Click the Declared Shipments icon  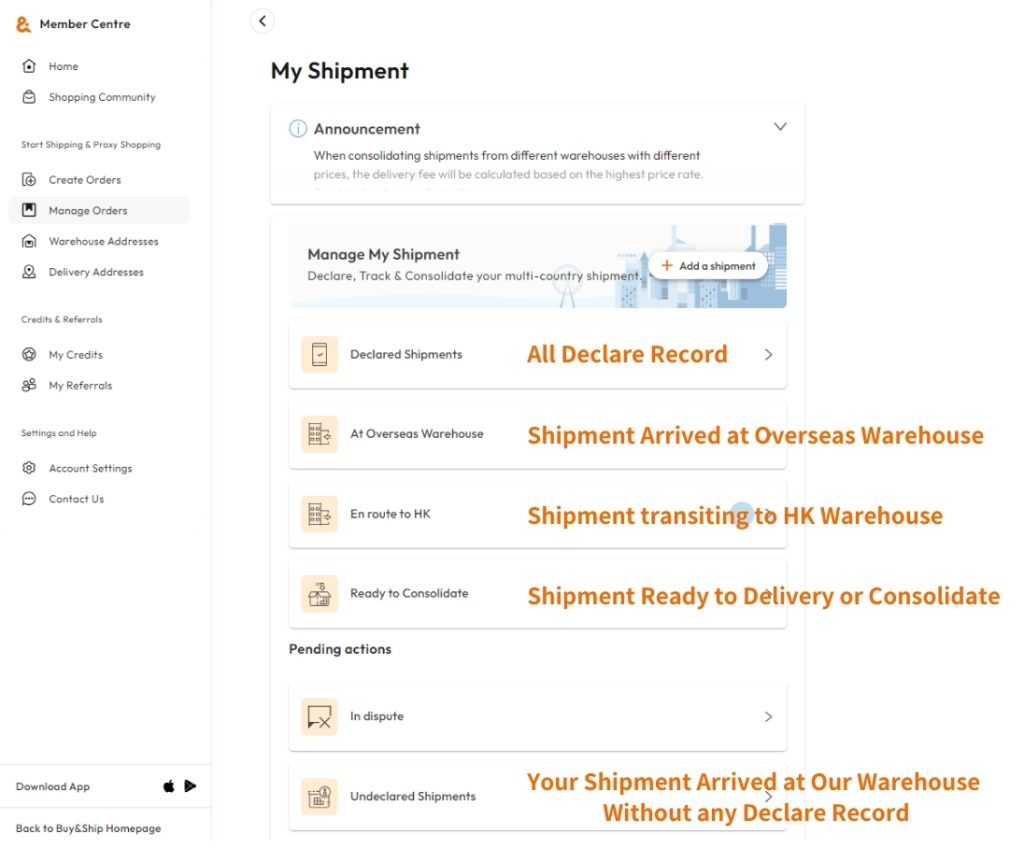tap(319, 355)
